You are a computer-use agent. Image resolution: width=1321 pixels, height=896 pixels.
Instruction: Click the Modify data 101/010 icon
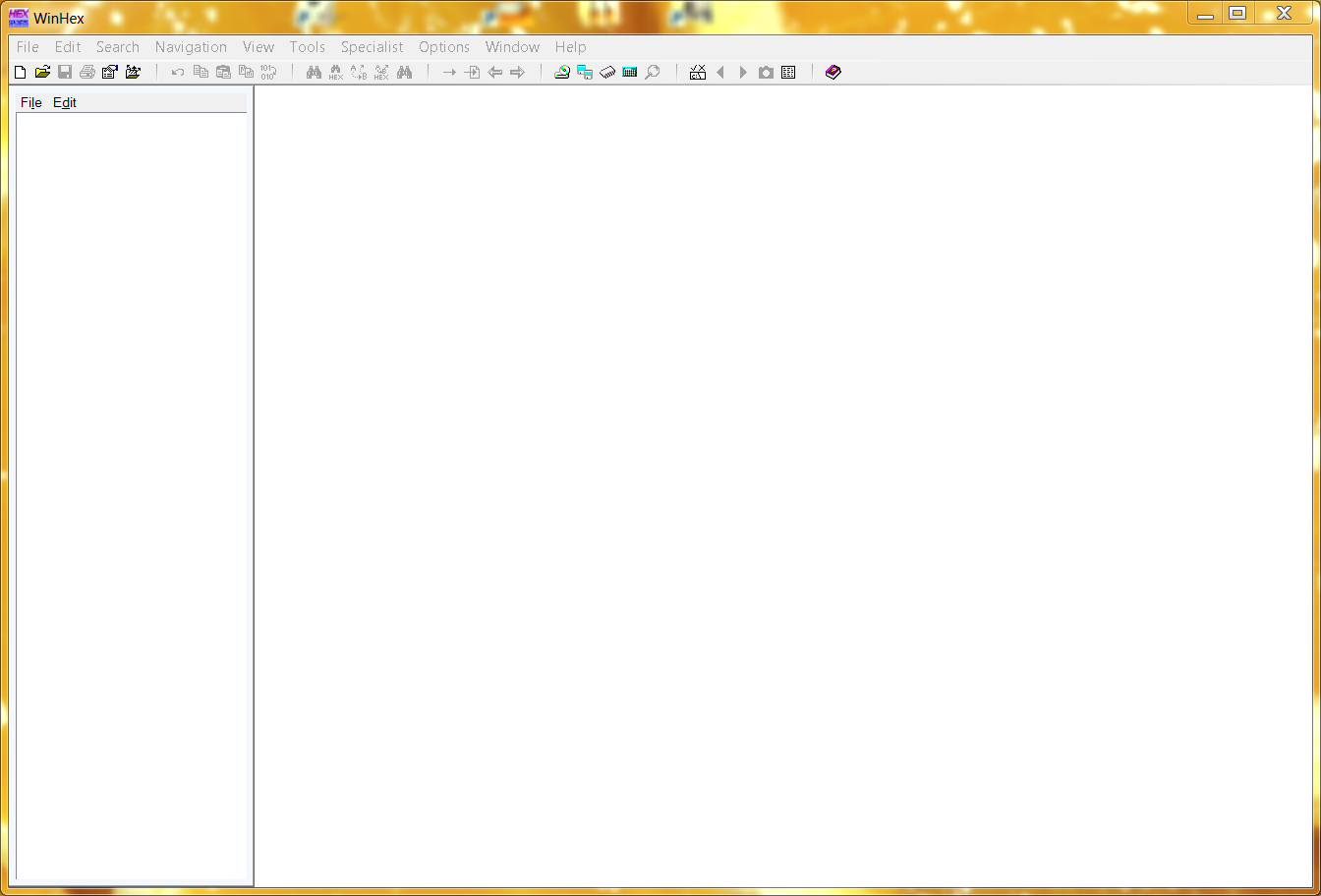[268, 72]
